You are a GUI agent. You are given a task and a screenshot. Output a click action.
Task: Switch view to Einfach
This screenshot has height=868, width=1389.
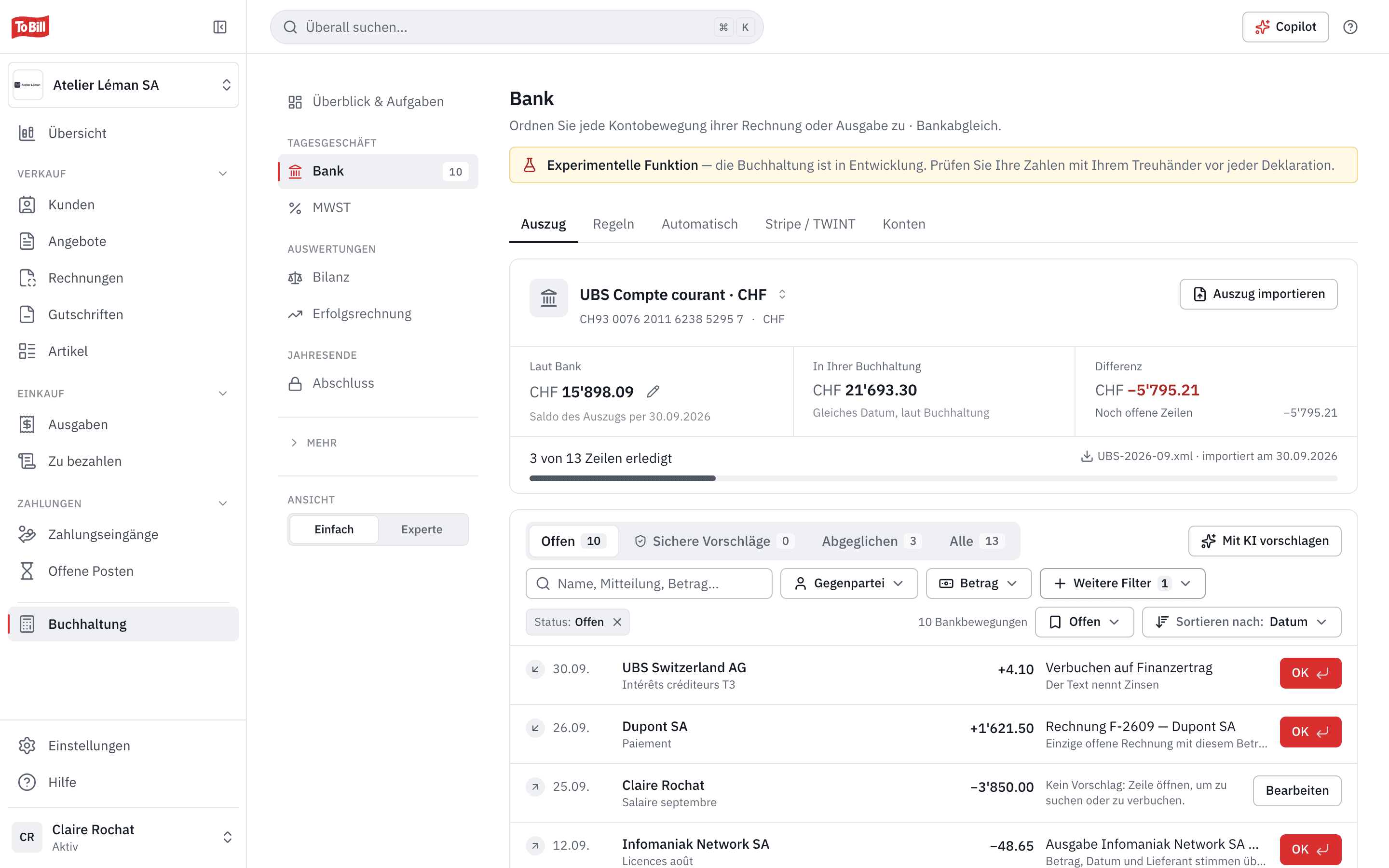click(334, 529)
